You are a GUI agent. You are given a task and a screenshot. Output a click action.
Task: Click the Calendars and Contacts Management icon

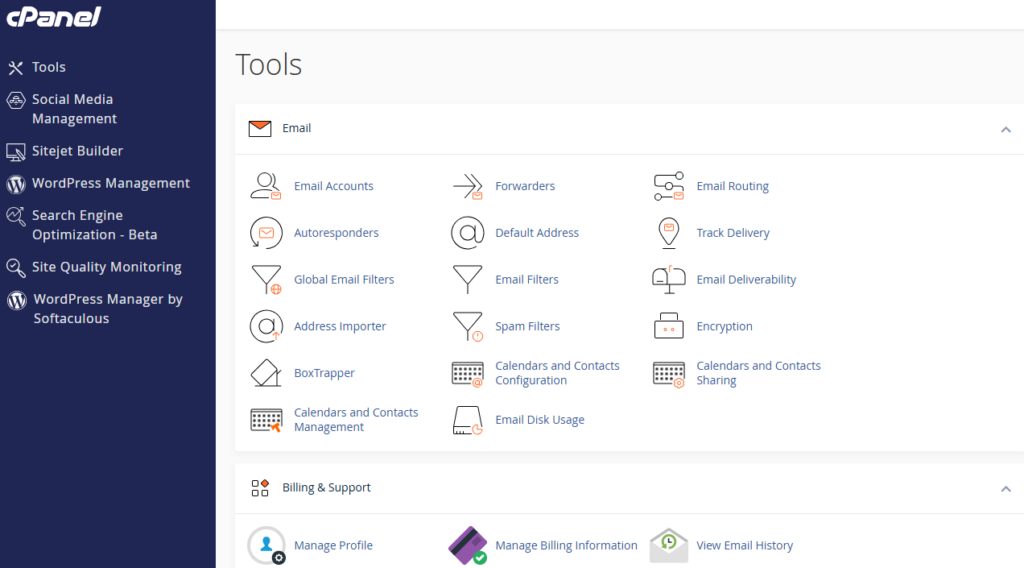point(266,420)
